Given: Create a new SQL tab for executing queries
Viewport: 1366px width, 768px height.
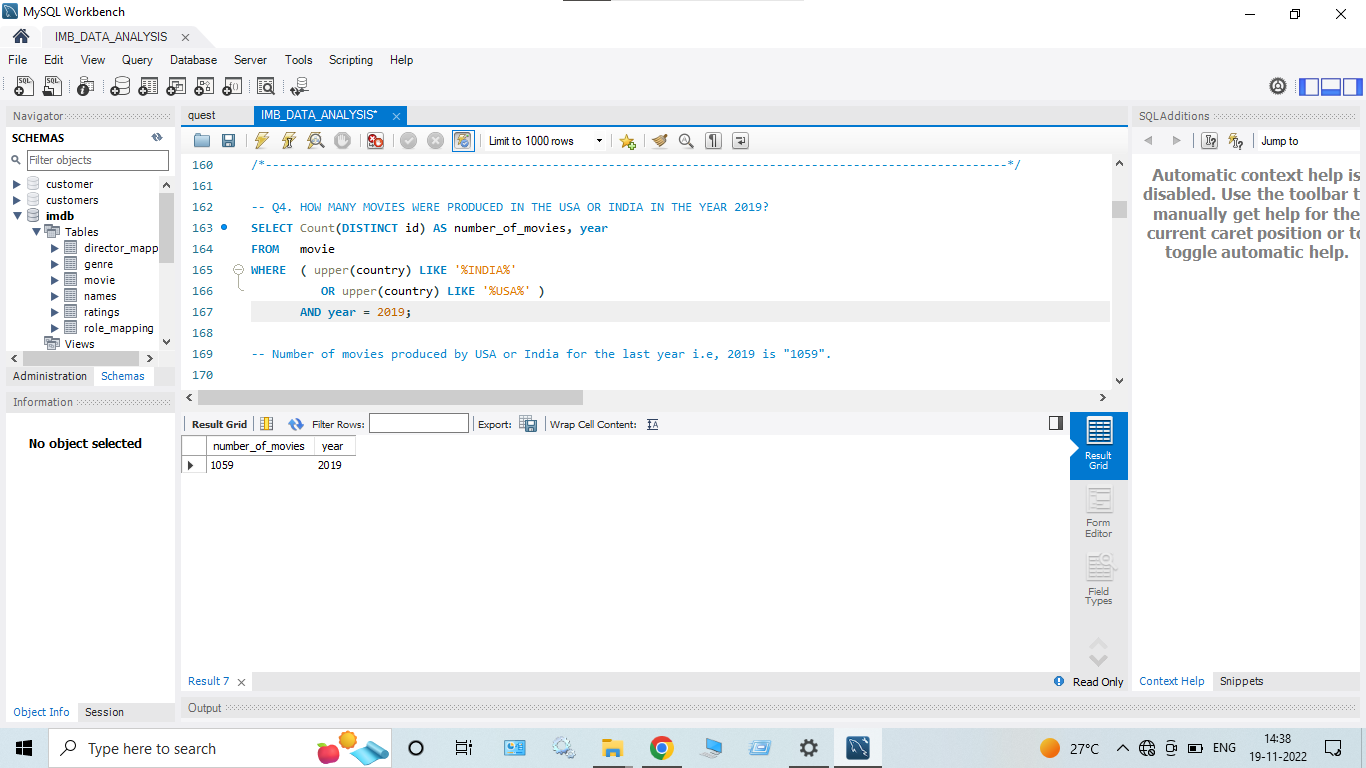Looking at the screenshot, I should tap(23, 86).
